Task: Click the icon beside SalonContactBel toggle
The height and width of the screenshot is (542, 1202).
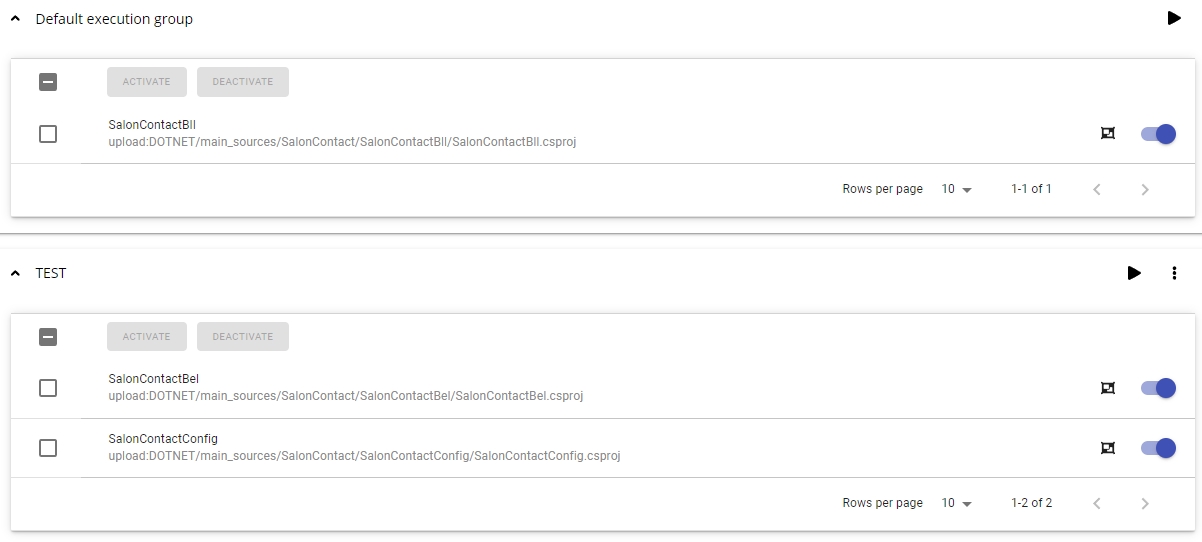Action: click(x=1107, y=388)
